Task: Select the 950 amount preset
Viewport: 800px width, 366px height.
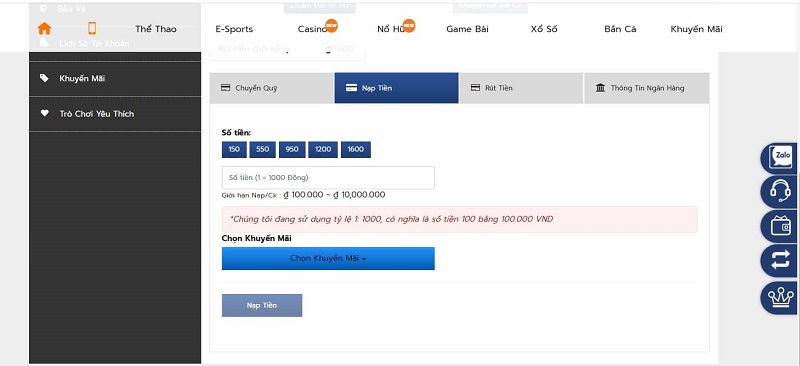Action: 292,150
